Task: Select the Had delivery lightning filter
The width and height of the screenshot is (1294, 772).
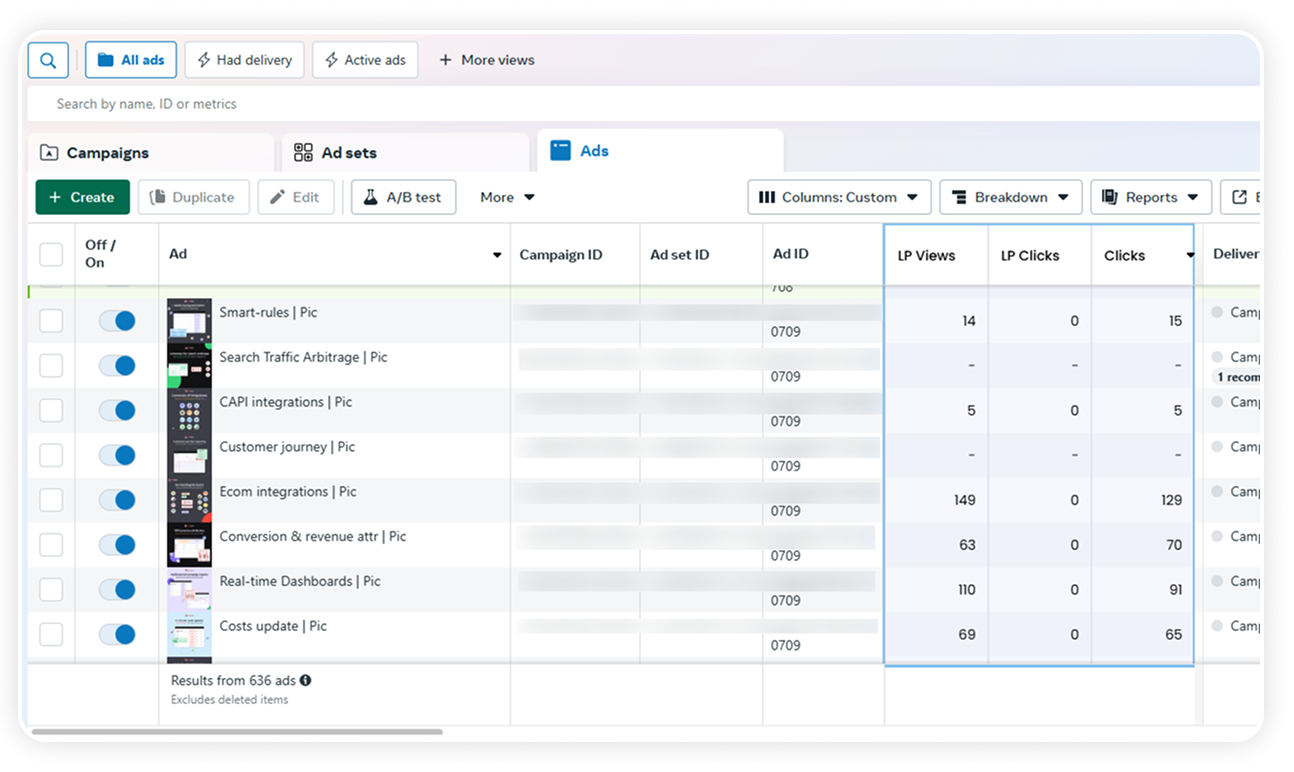Action: [x=244, y=60]
